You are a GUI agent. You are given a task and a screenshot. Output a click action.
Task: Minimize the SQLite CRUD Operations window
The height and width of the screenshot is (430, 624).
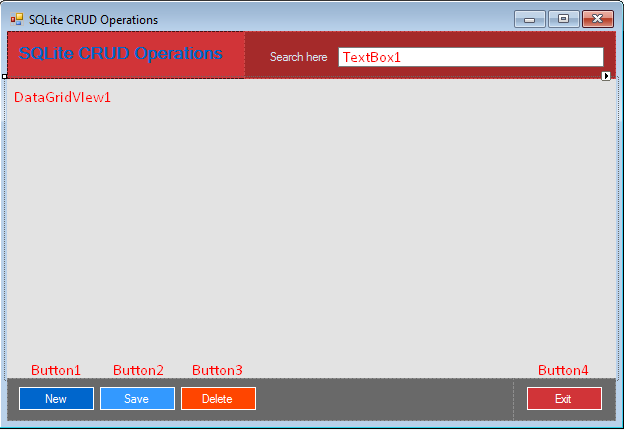pyautogui.click(x=529, y=19)
